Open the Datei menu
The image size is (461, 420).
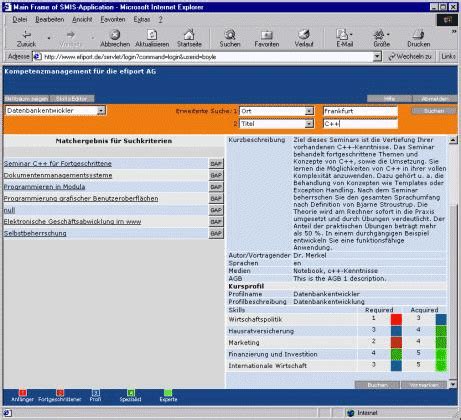(20, 20)
